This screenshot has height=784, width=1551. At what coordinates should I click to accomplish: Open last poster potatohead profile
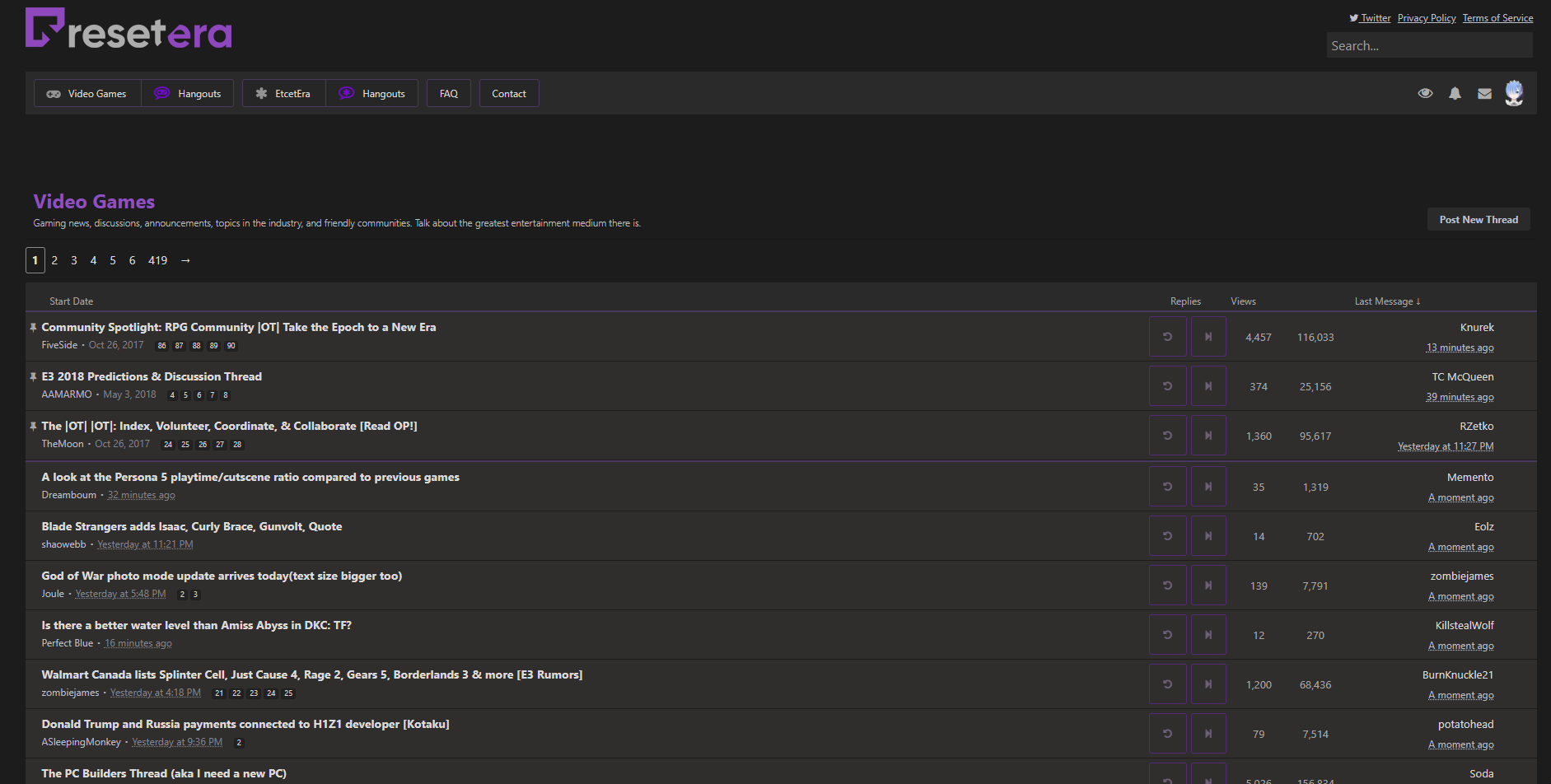point(1465,724)
